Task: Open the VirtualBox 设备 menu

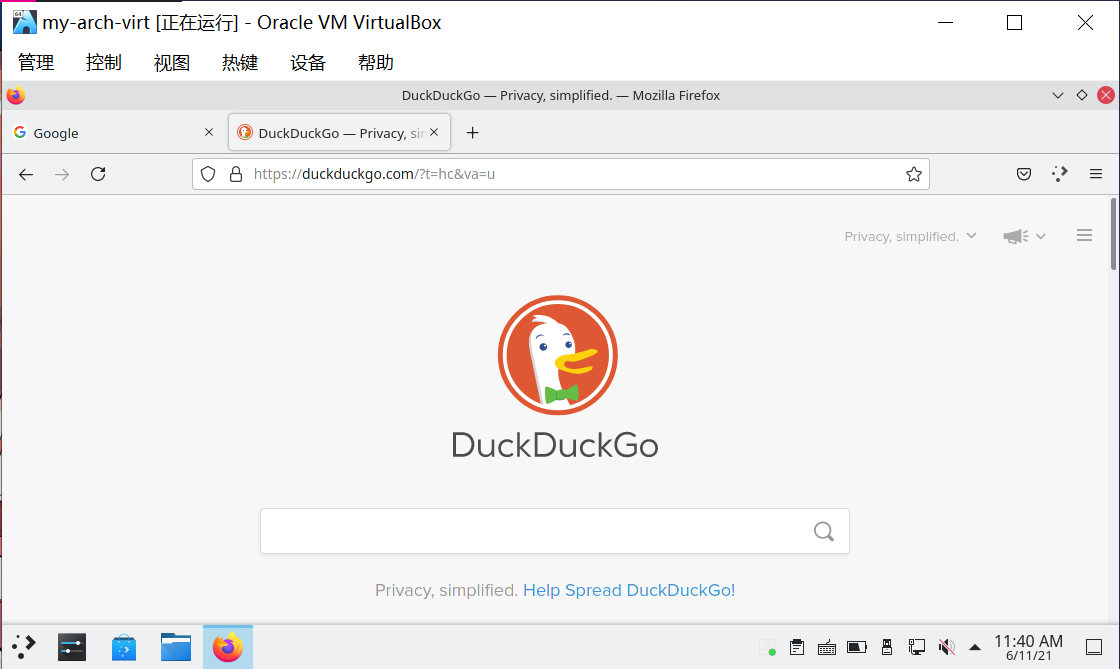Action: [x=308, y=63]
